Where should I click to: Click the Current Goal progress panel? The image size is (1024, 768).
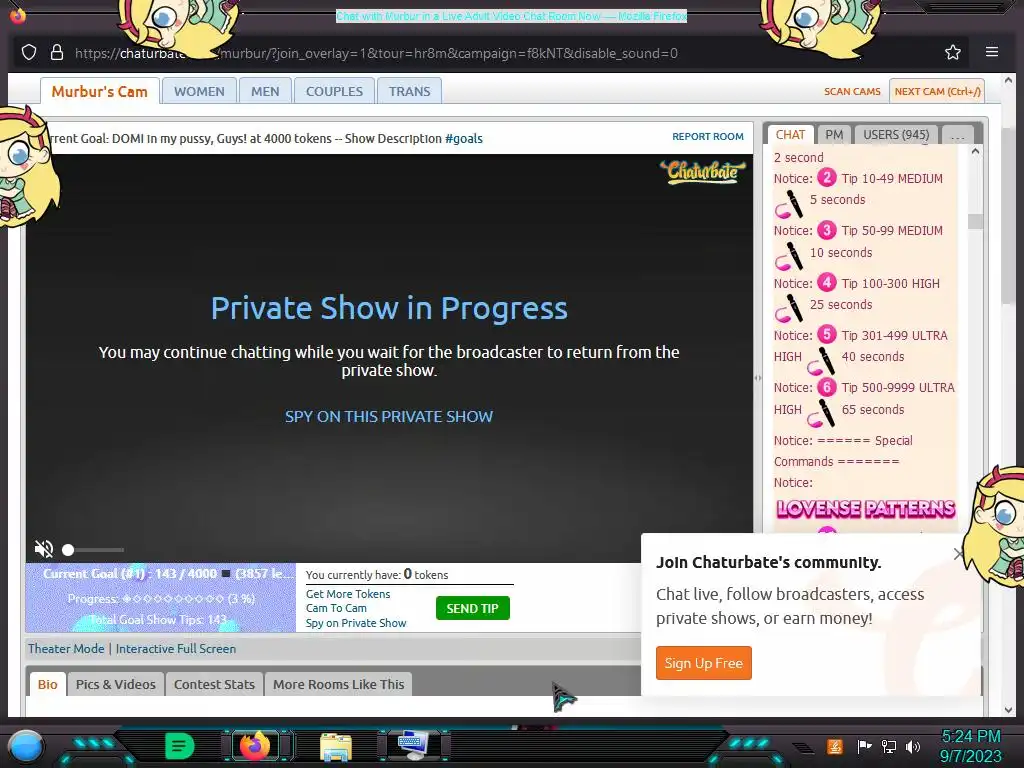point(161,598)
